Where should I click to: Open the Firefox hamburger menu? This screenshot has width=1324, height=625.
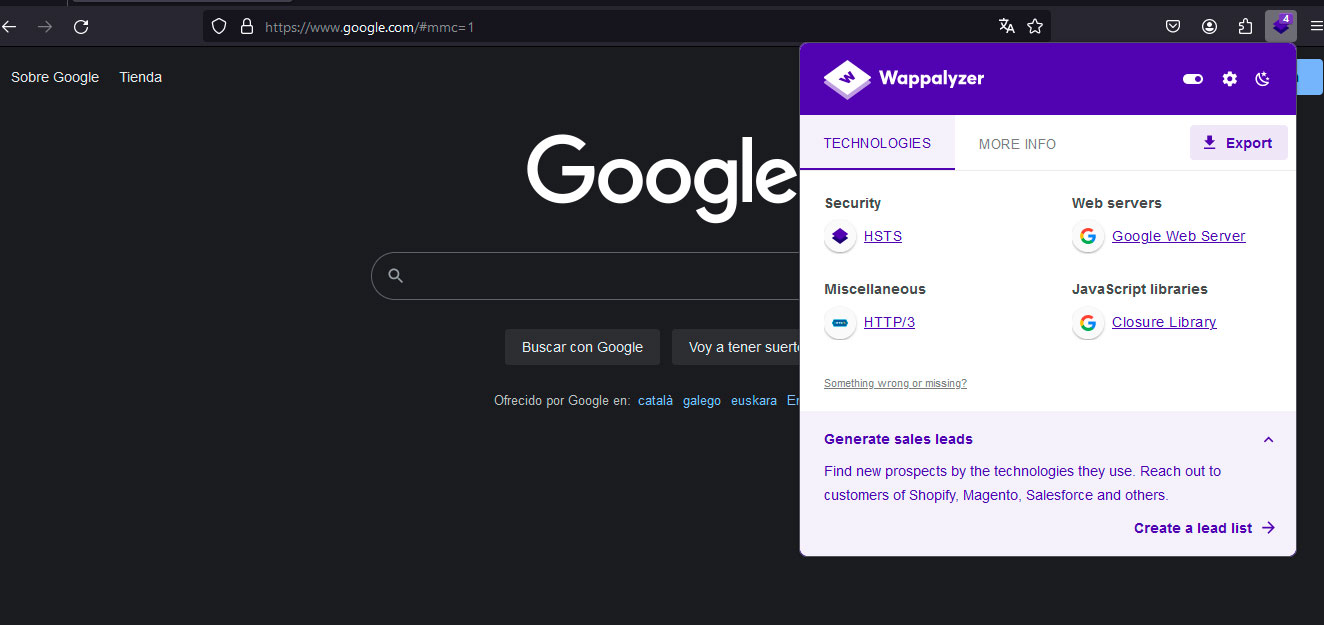point(1316,27)
